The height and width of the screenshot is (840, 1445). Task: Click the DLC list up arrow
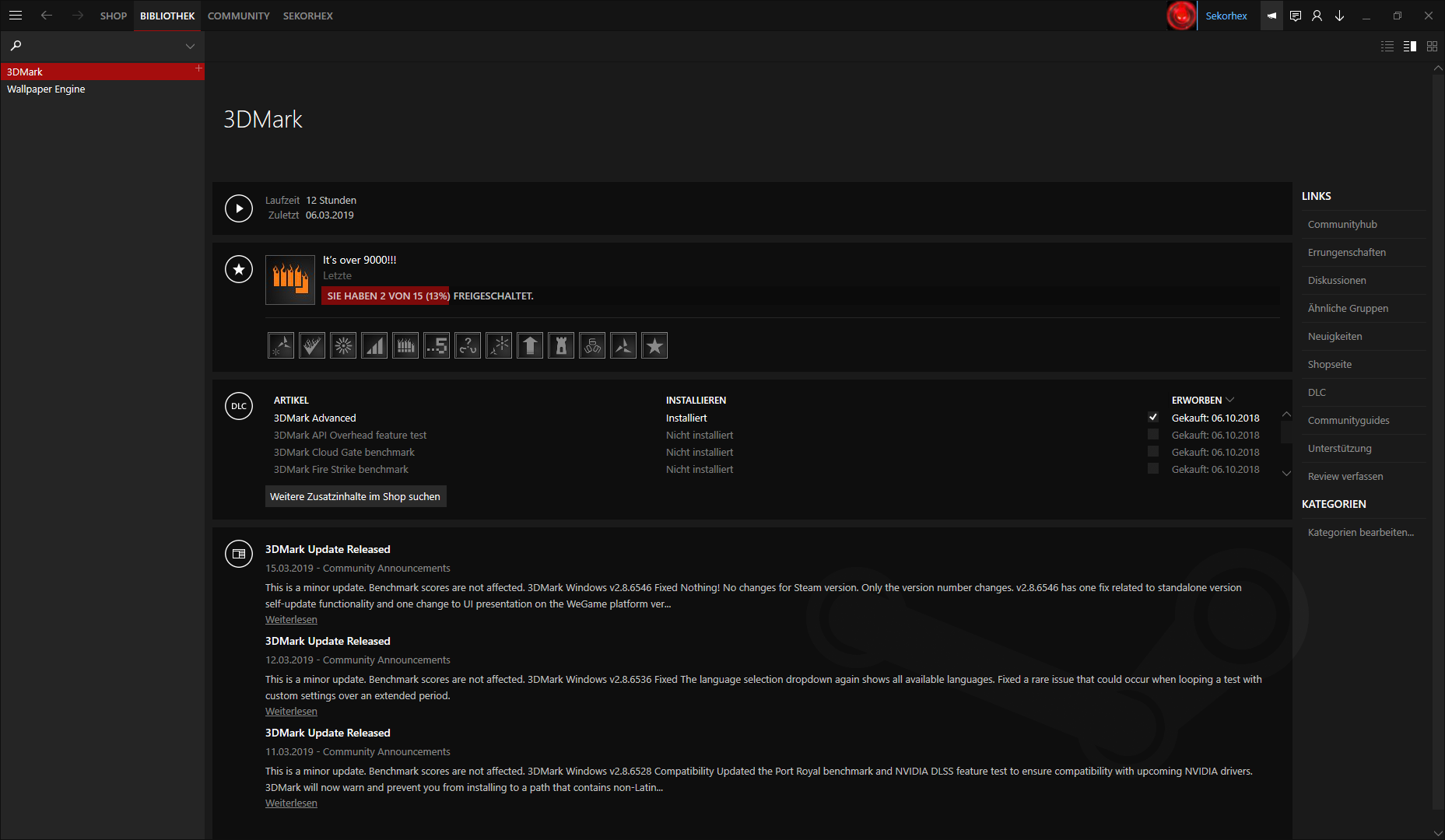coord(1286,415)
